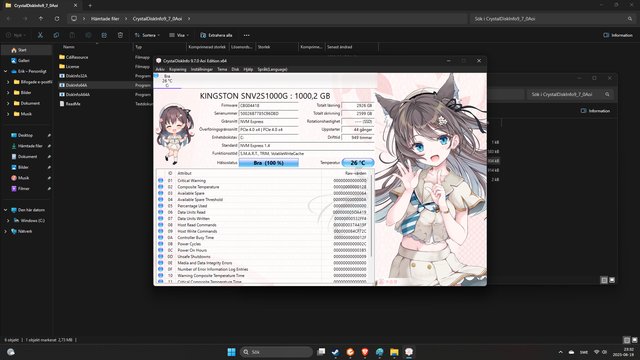Select the Percentage Used attribute row
Viewport: 640px width, 360px height.
tap(263, 206)
